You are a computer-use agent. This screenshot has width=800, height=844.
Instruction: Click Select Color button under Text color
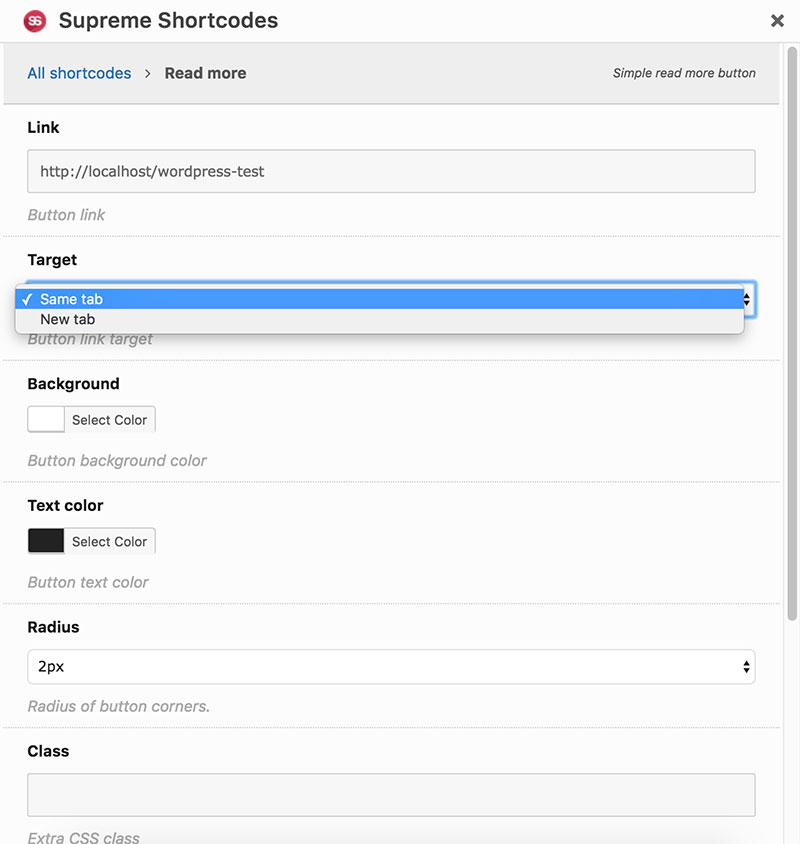(x=109, y=541)
